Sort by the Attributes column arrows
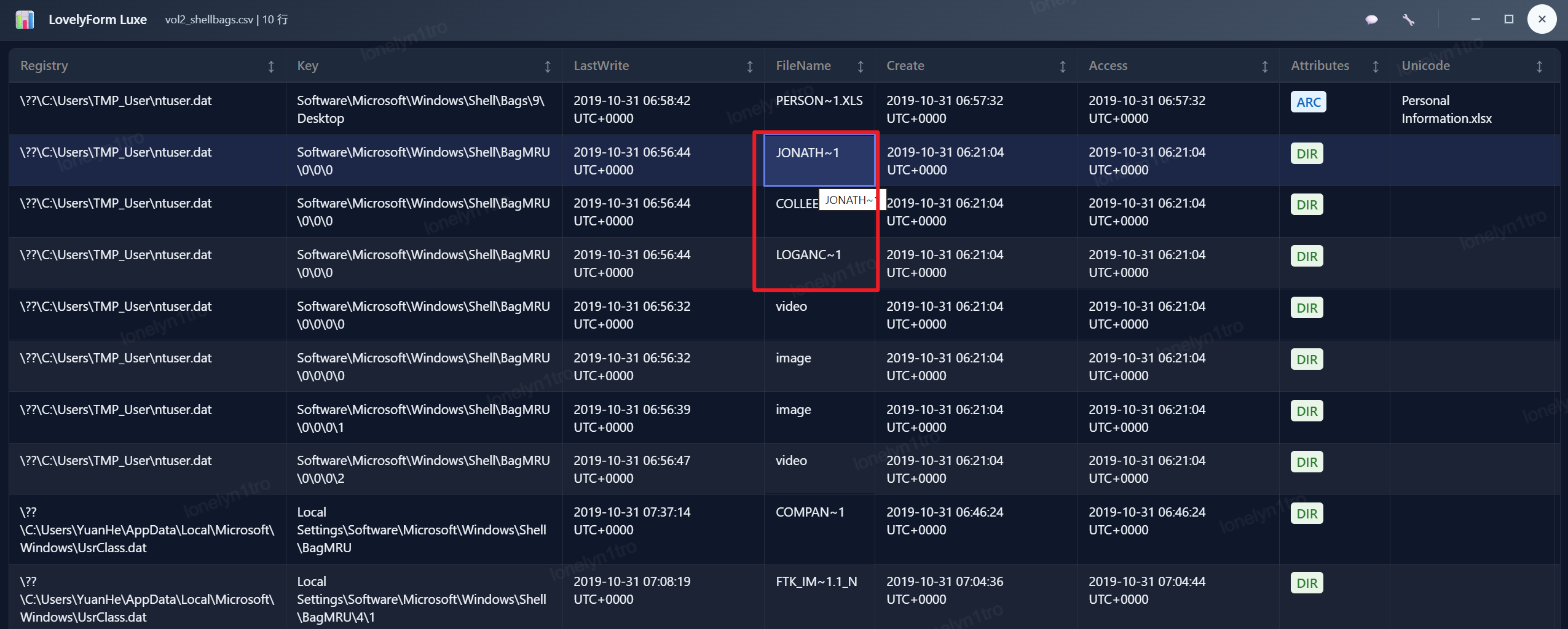This screenshot has width=1568, height=629. click(x=1376, y=66)
